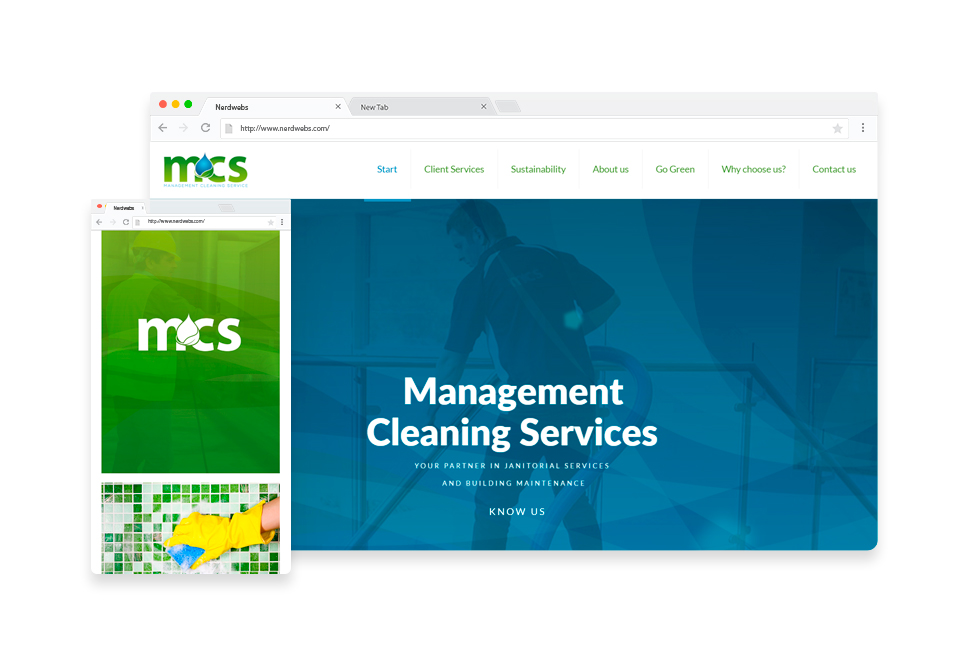
Task: Reload the page in the small browser
Action: (x=126, y=222)
